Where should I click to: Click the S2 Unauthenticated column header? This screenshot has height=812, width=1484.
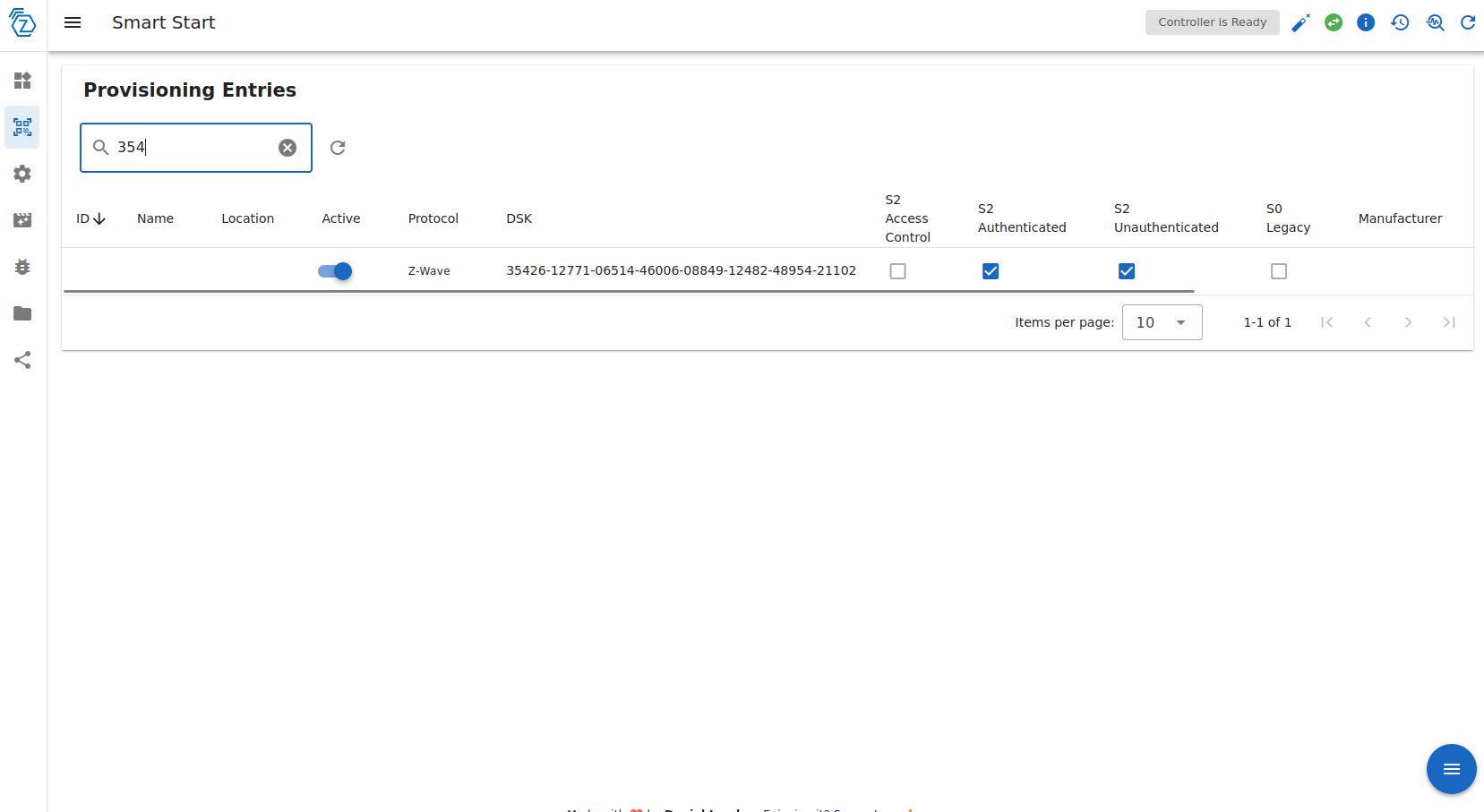click(x=1166, y=218)
